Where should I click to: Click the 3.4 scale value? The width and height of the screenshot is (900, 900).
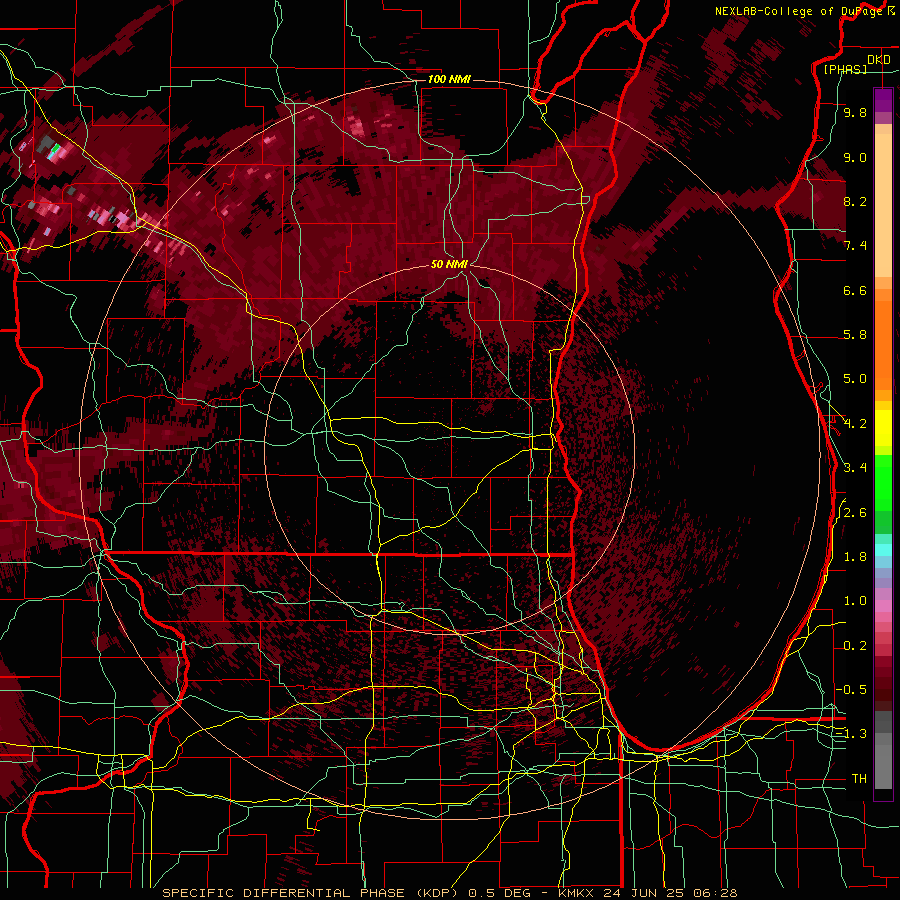pyautogui.click(x=855, y=468)
